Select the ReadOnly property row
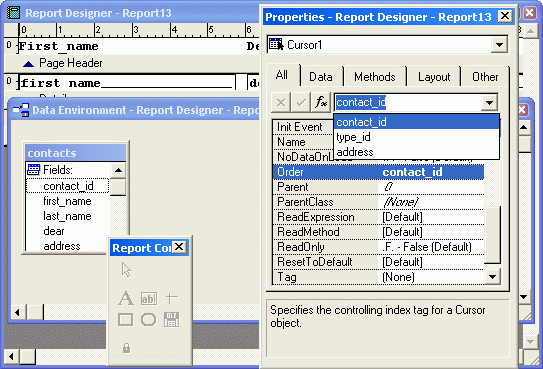Viewport: 543px width, 369px height. (x=379, y=247)
